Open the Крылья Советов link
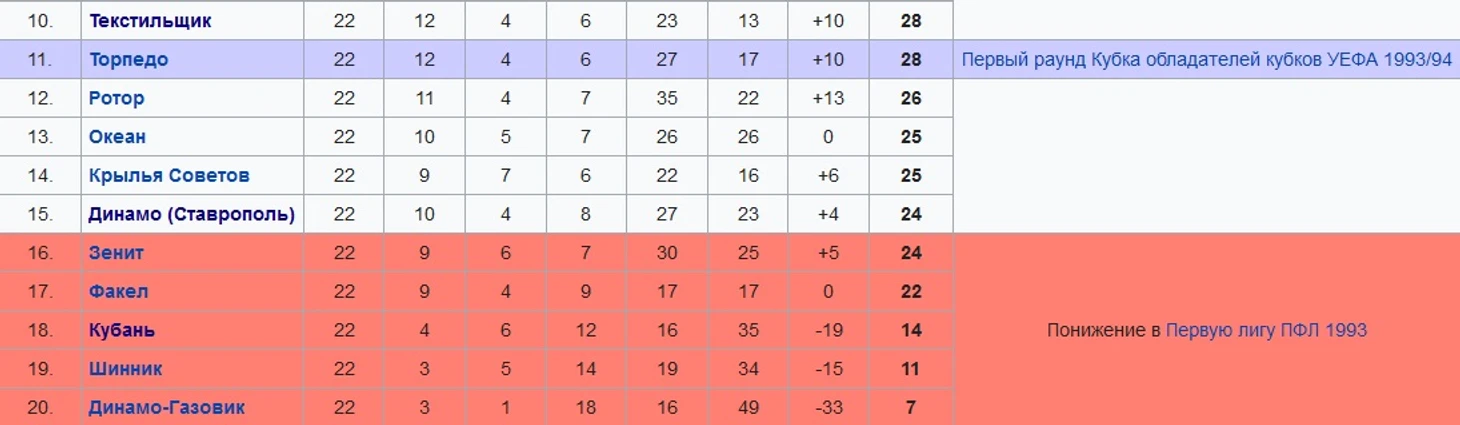This screenshot has height=425, width=1460. 169,176
